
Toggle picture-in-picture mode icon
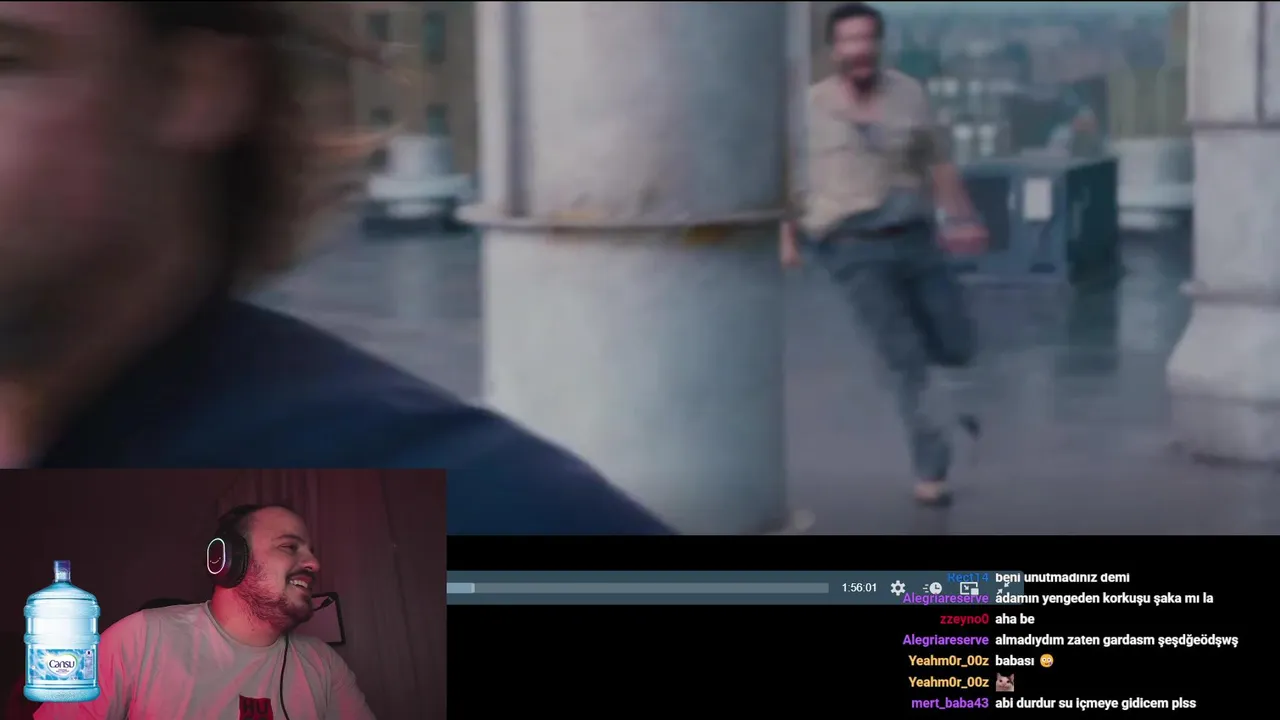pyautogui.click(x=969, y=588)
